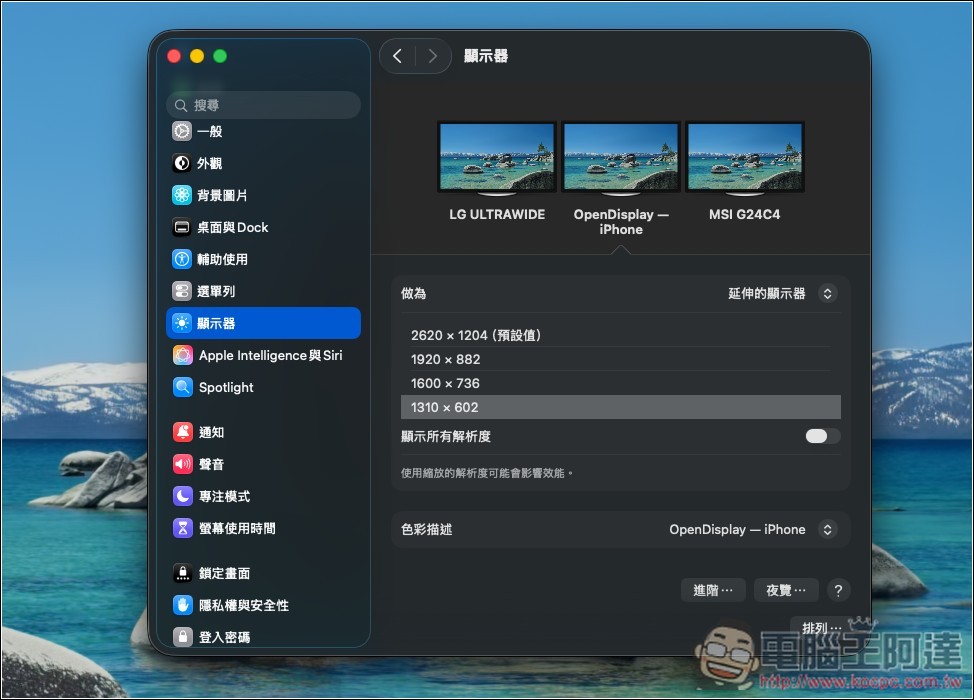The image size is (974, 700).
Task: Select the 背景圖片 wallpaper icon
Action: 182,195
